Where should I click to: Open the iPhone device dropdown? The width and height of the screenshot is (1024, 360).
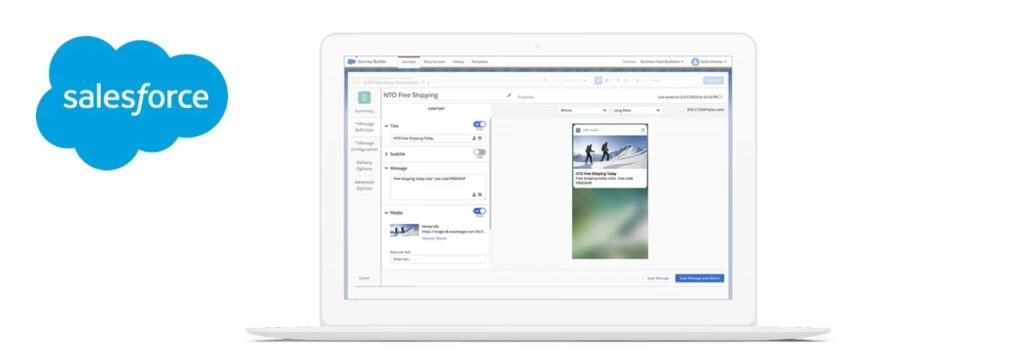[x=583, y=110]
